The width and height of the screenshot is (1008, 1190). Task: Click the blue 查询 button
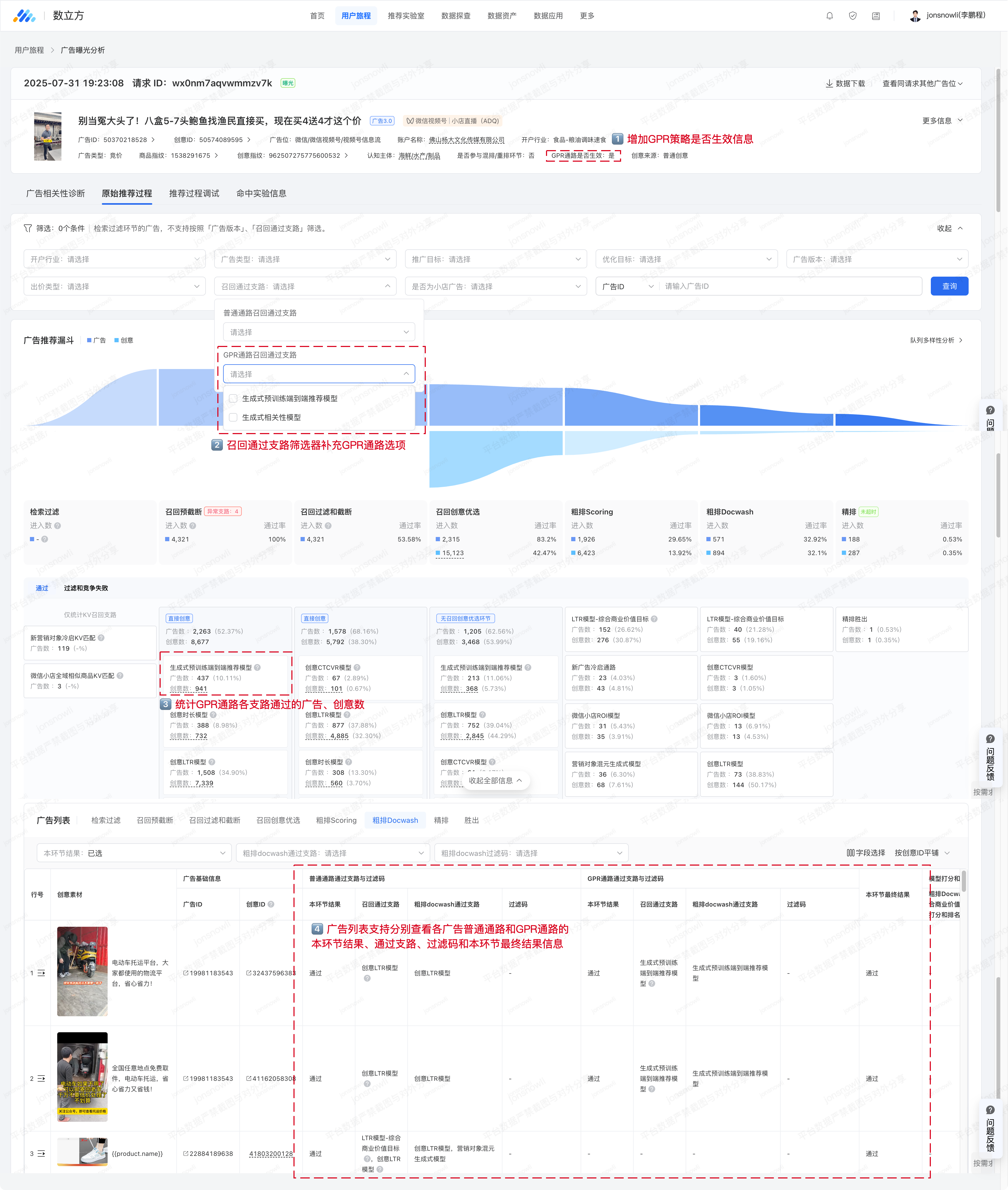(x=949, y=286)
